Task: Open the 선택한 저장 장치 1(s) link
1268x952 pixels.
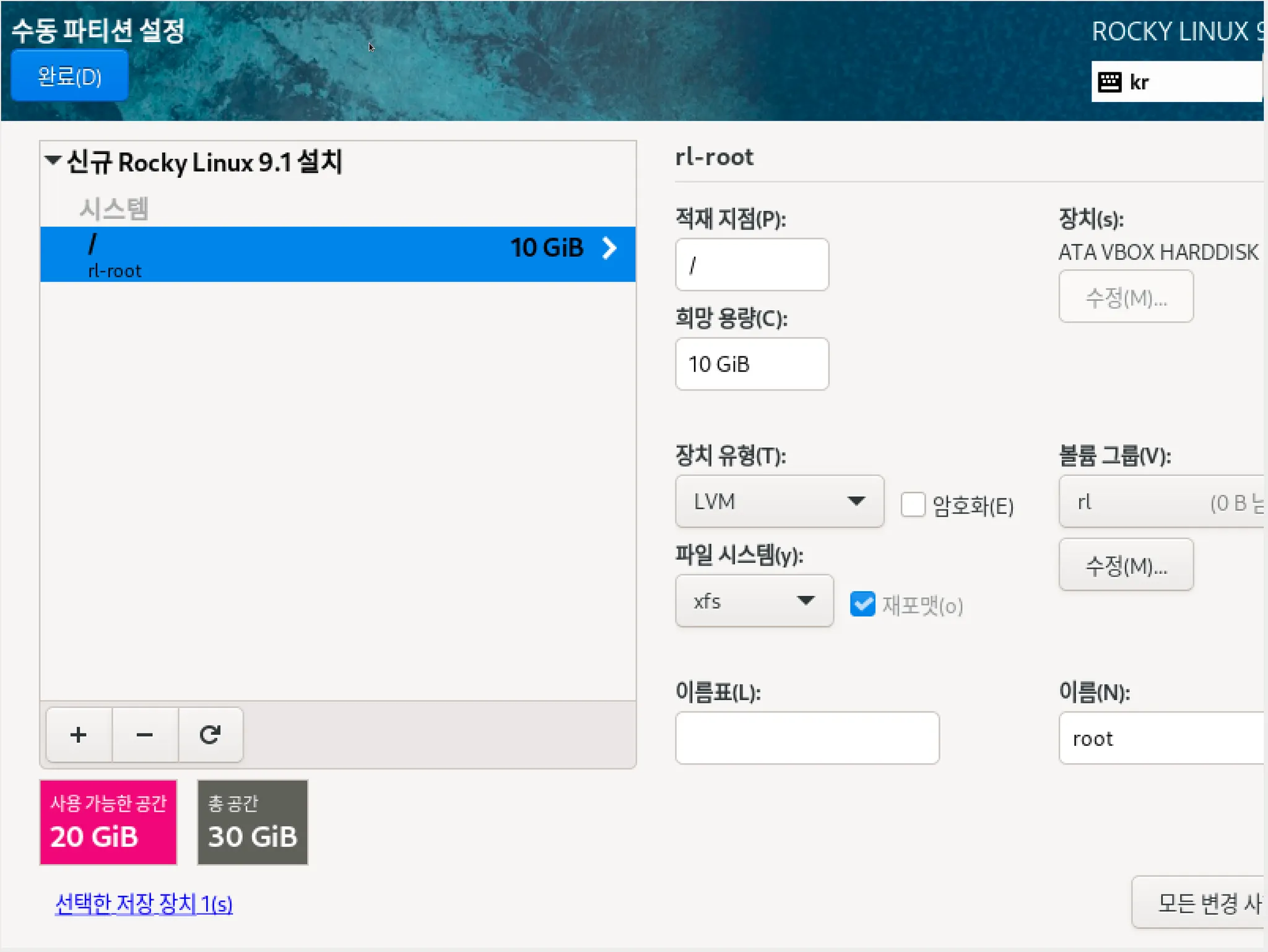Action: click(x=144, y=904)
